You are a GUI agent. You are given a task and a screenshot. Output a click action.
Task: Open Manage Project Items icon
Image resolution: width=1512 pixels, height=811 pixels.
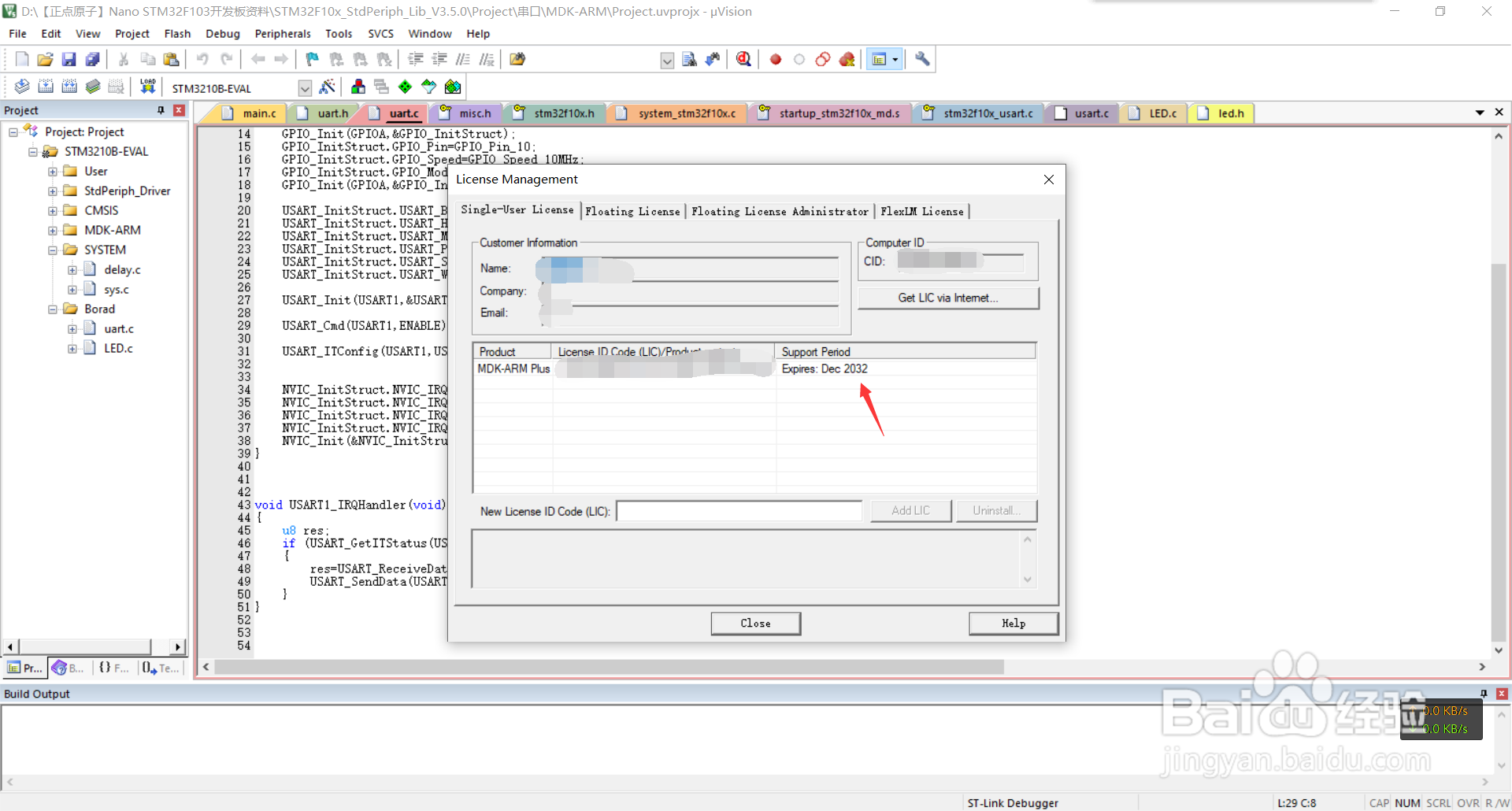pyautogui.click(x=358, y=87)
